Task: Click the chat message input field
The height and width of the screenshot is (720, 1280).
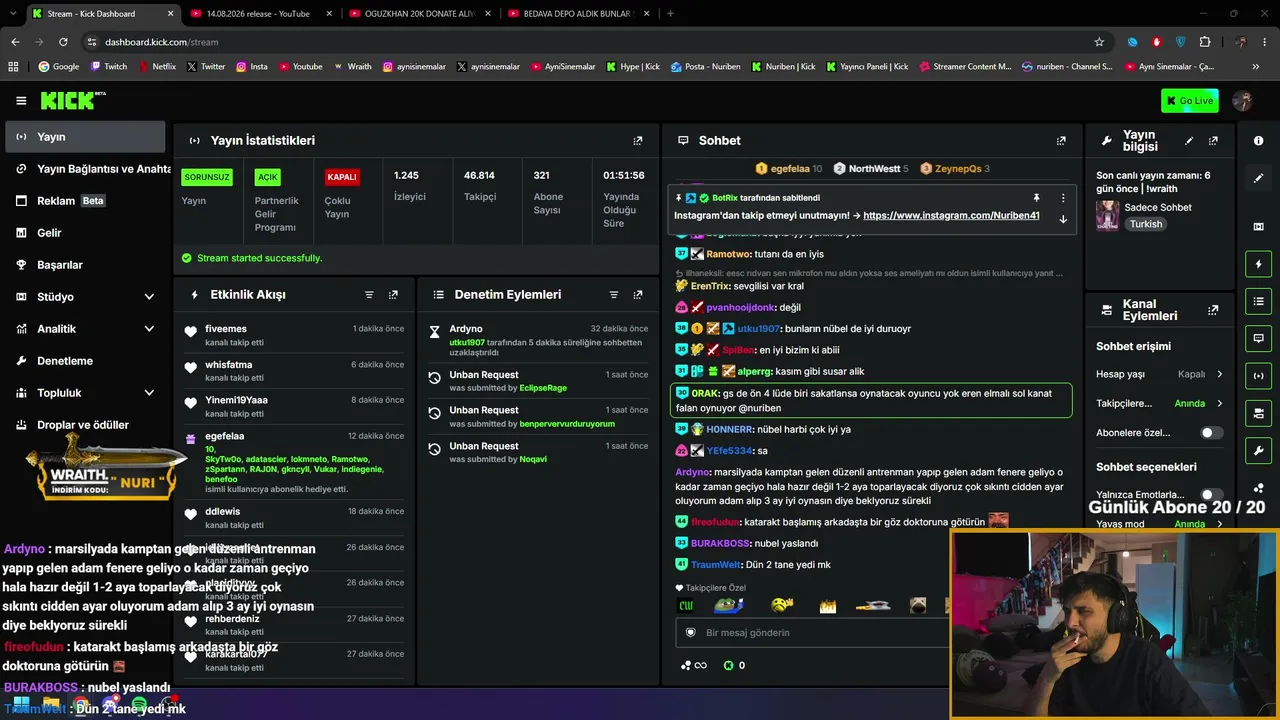Action: click(x=810, y=633)
